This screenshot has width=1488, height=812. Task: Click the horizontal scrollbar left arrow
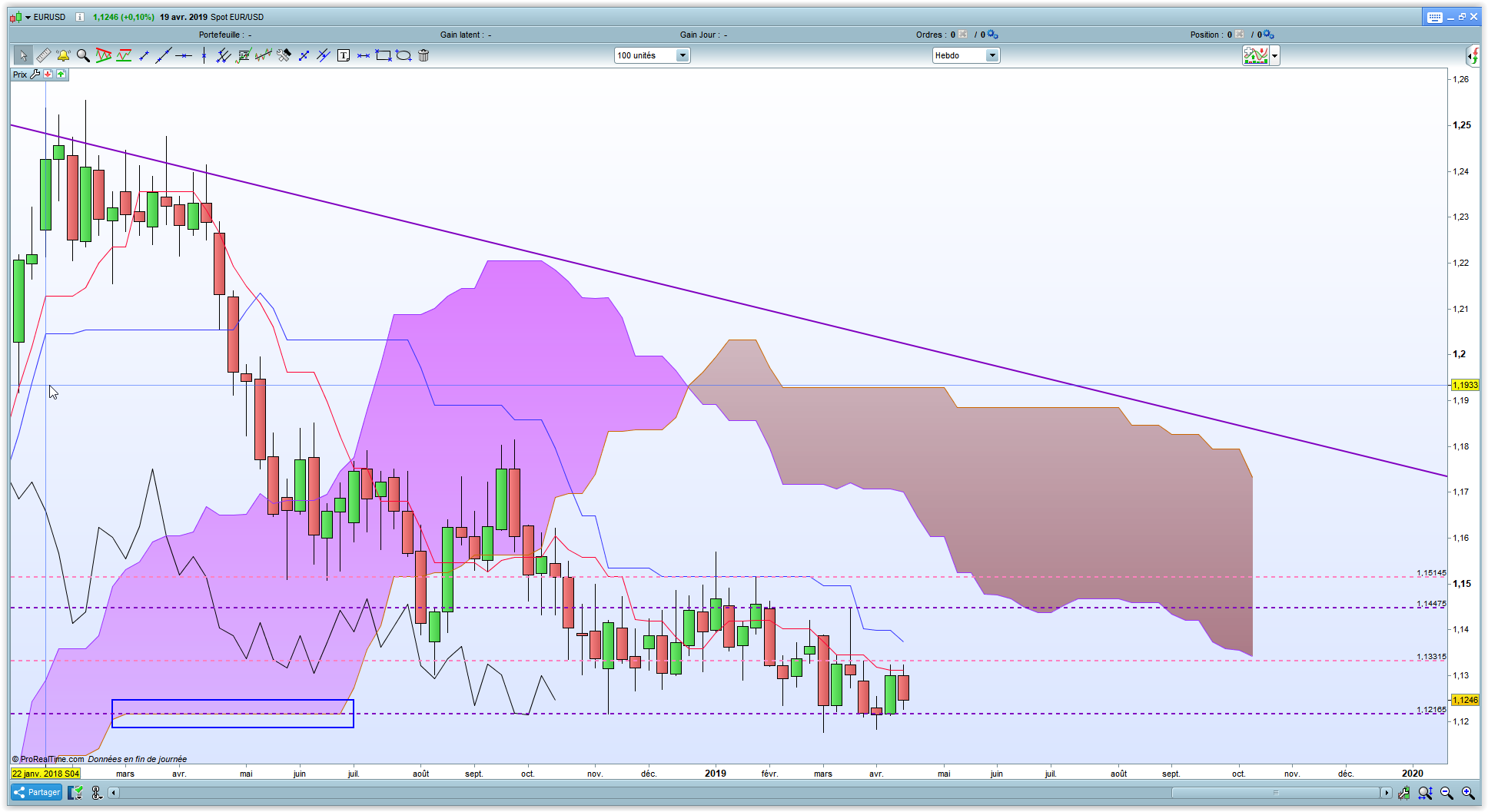(x=114, y=793)
